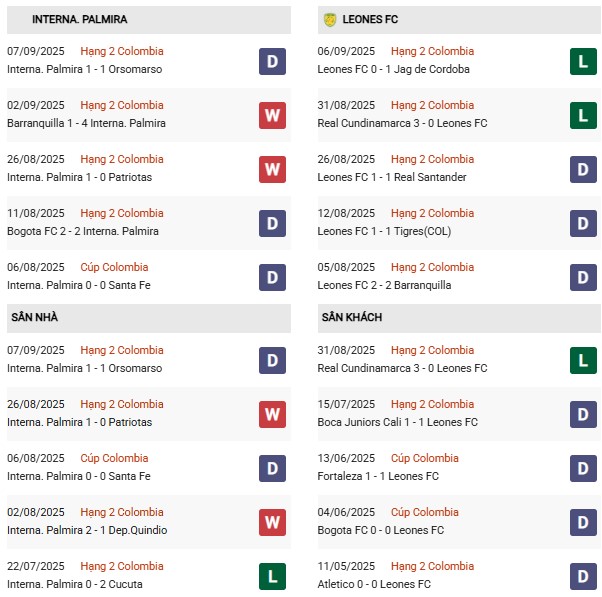
Task: Open Hạng 2 Colombia link dated 02/09/2025
Action: point(122,105)
